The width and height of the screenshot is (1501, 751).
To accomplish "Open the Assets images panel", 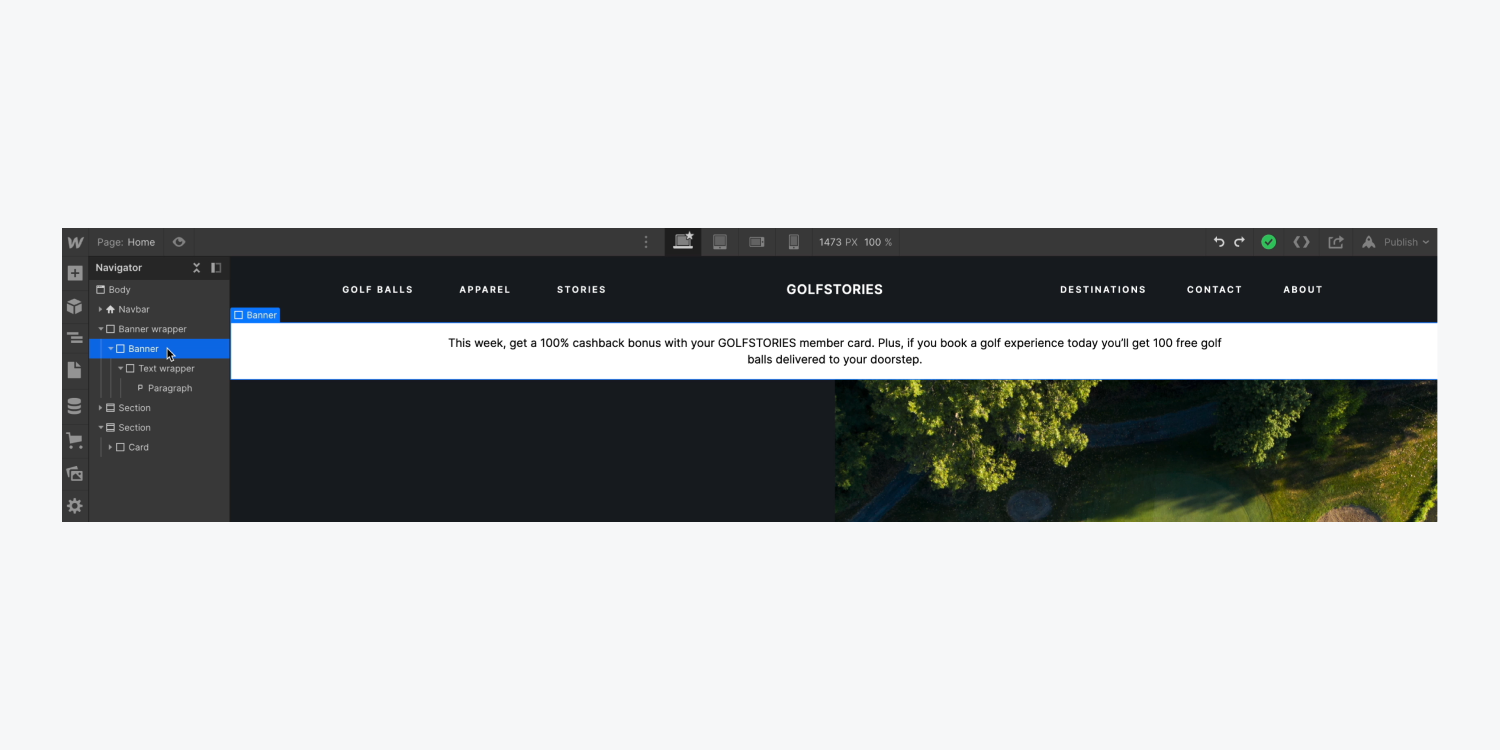I will (75, 473).
